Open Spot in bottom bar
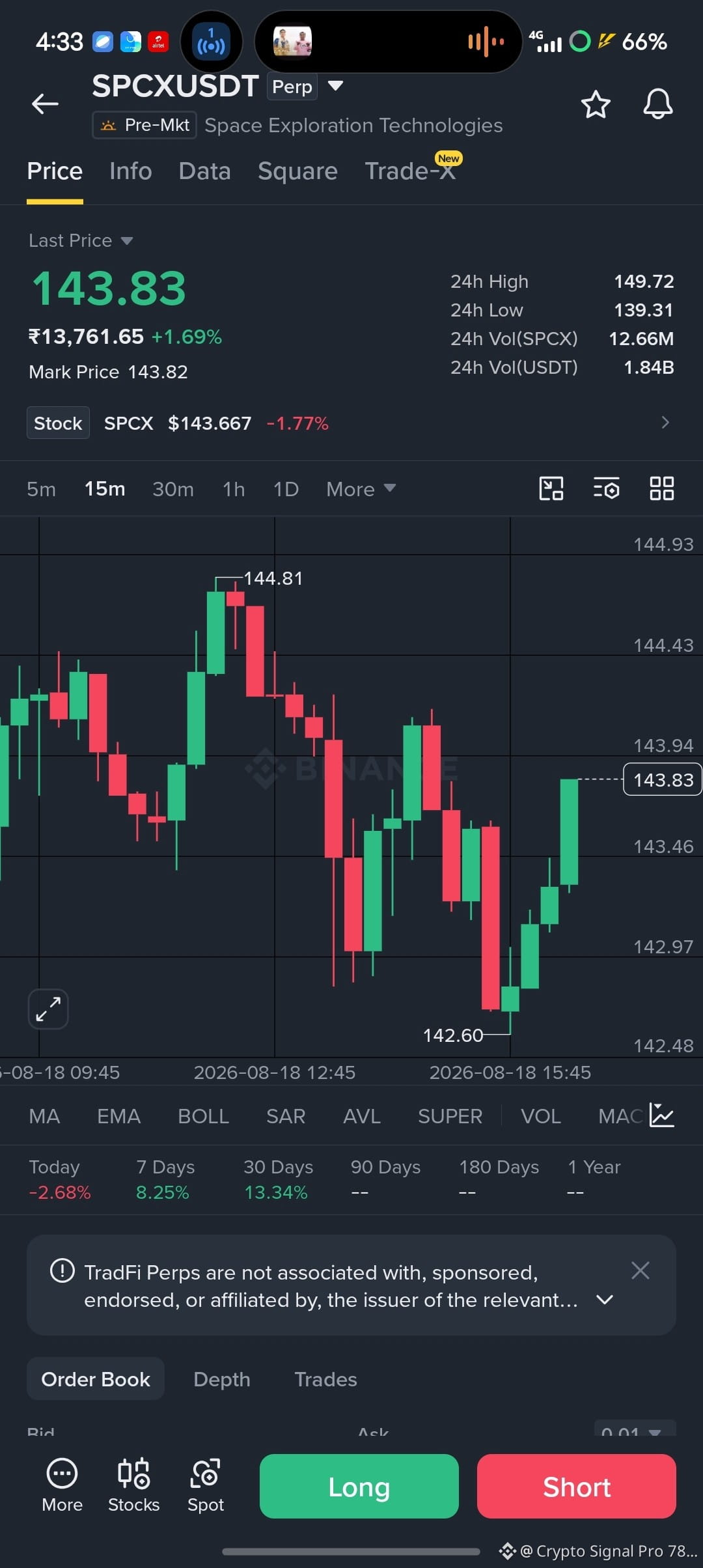Viewport: 703px width, 1568px height. 206,1486
